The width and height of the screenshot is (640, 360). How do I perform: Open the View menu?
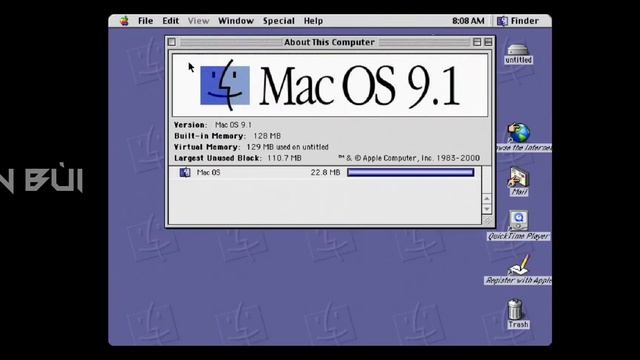(198, 21)
